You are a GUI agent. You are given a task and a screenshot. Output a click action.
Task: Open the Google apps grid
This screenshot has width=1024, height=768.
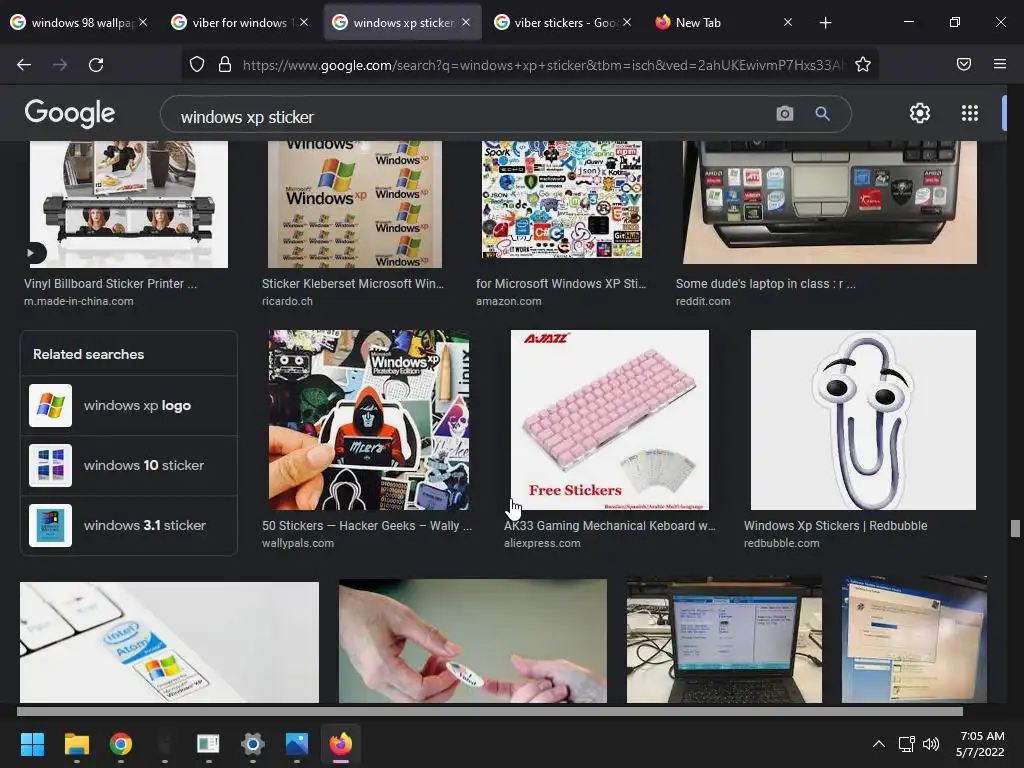(970, 113)
